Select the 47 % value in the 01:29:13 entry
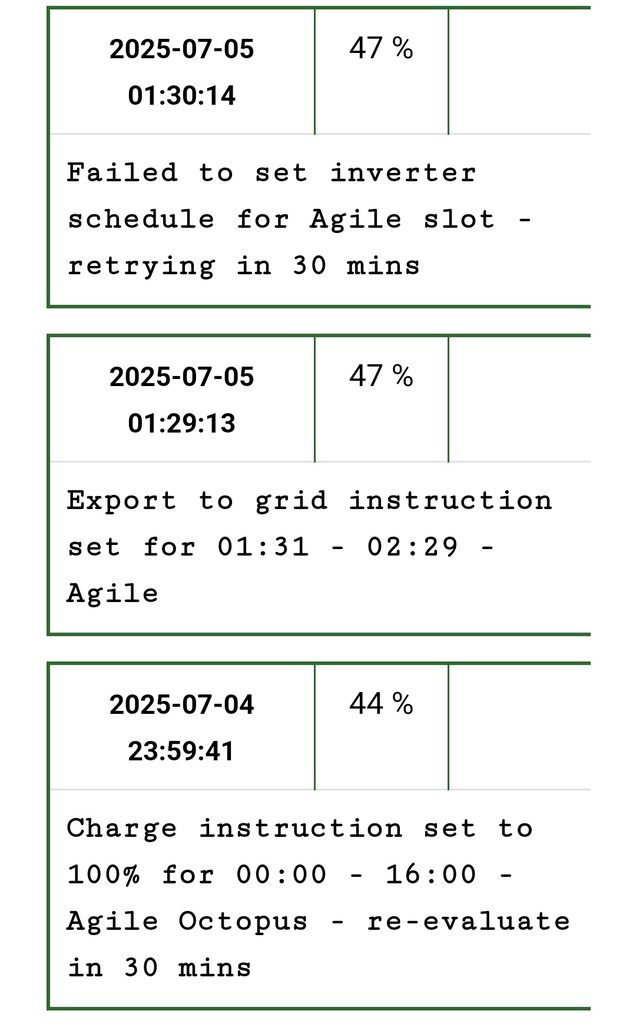The image size is (636, 1024). [381, 376]
